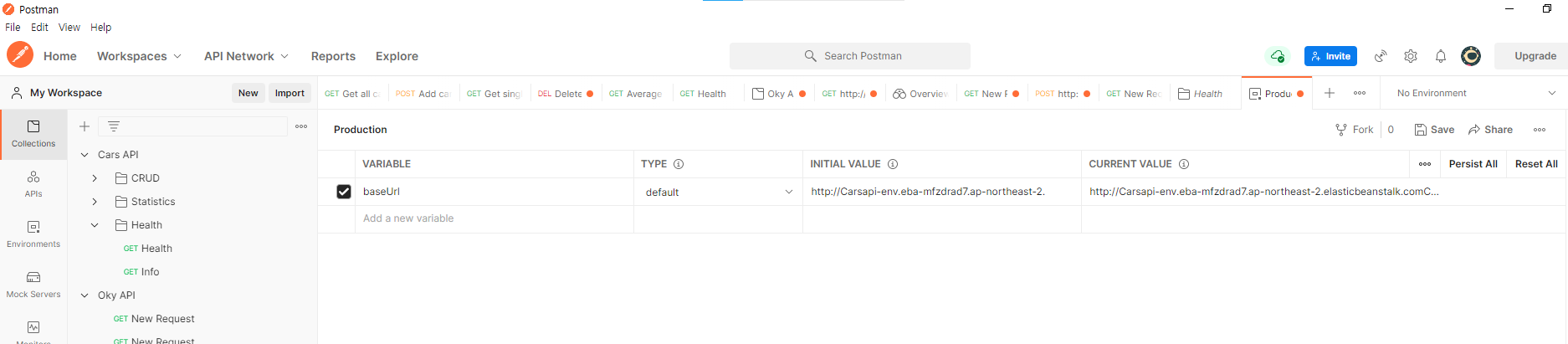1568x344 pixels.
Task: Open the Edit menu
Action: [39, 28]
